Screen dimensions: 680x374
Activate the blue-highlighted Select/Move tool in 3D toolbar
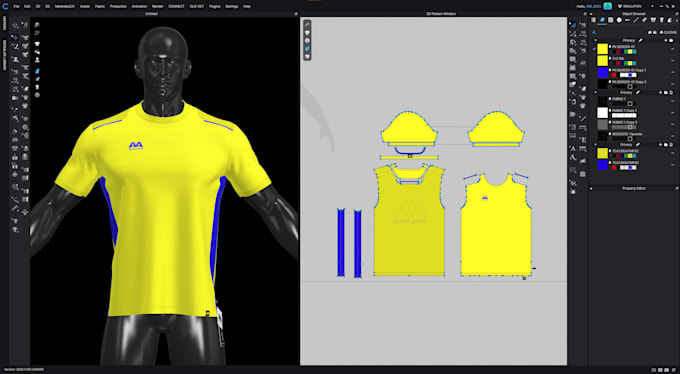pyautogui.click(x=15, y=37)
